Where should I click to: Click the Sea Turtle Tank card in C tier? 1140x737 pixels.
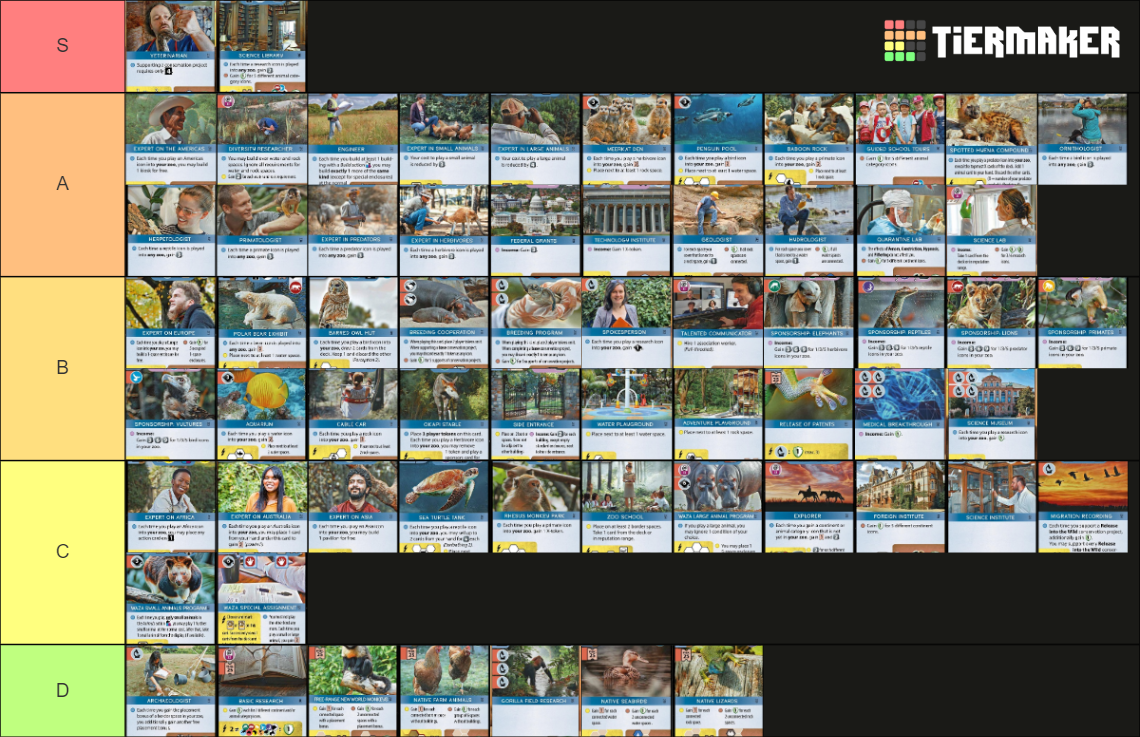(x=444, y=504)
